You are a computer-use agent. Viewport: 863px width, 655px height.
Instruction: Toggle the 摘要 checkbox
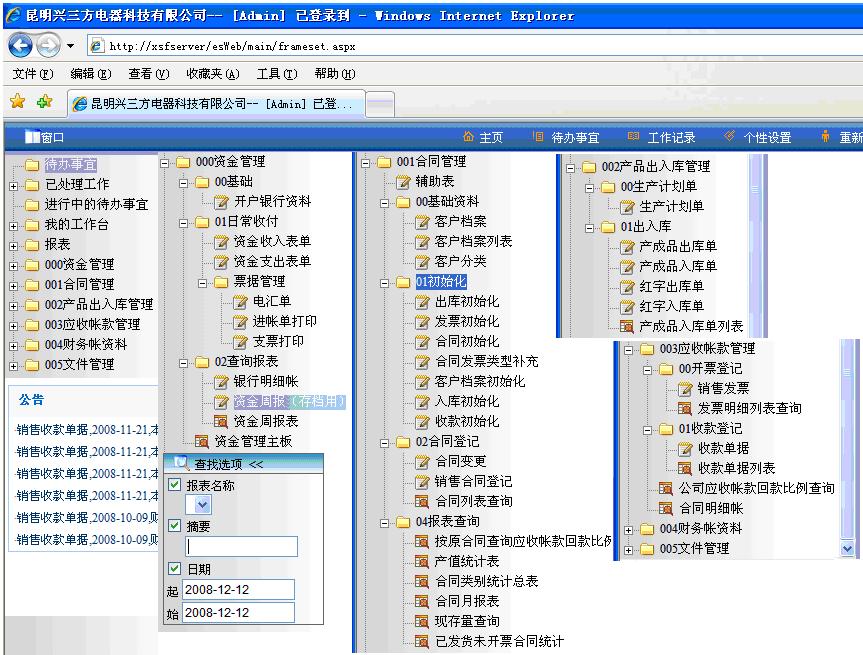coord(174,526)
